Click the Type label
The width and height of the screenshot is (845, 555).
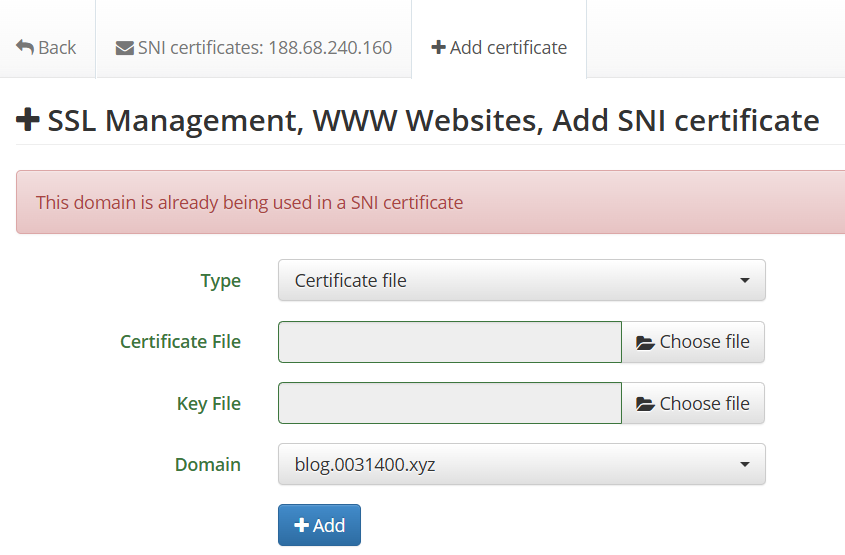[220, 281]
